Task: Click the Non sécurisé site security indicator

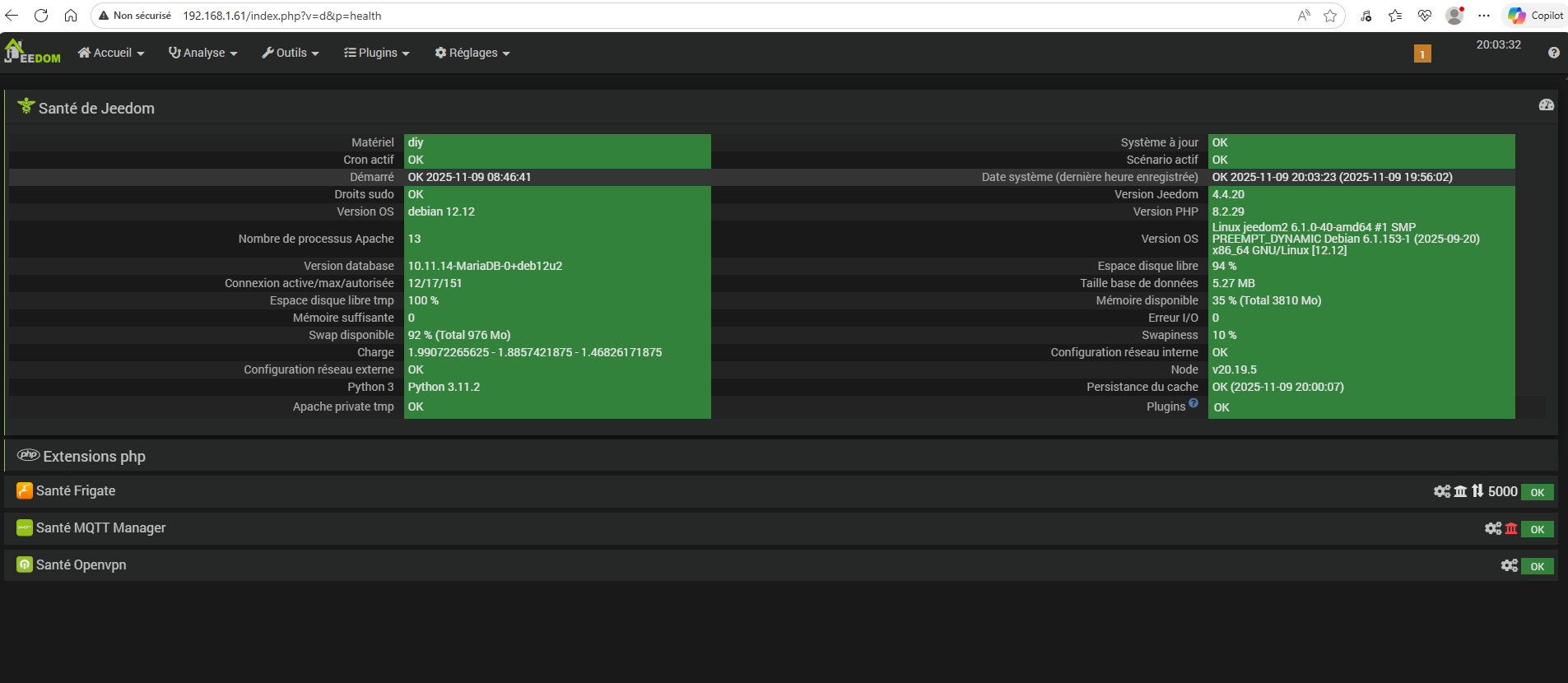Action: pos(135,16)
